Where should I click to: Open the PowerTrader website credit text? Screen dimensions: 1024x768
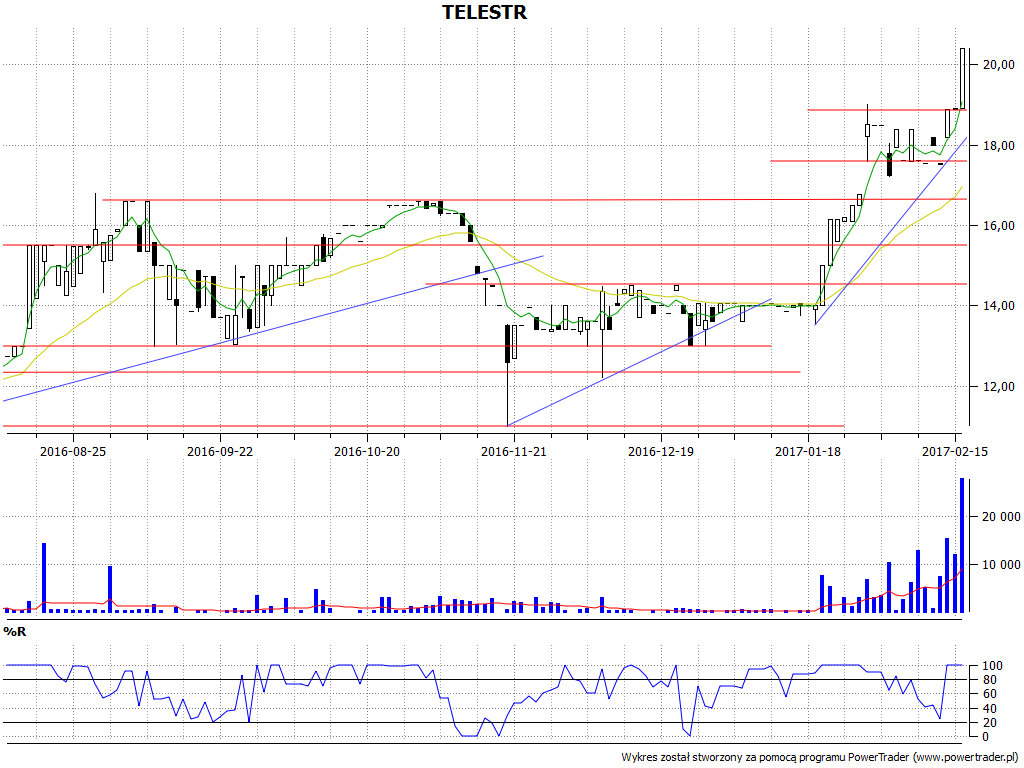pos(820,757)
